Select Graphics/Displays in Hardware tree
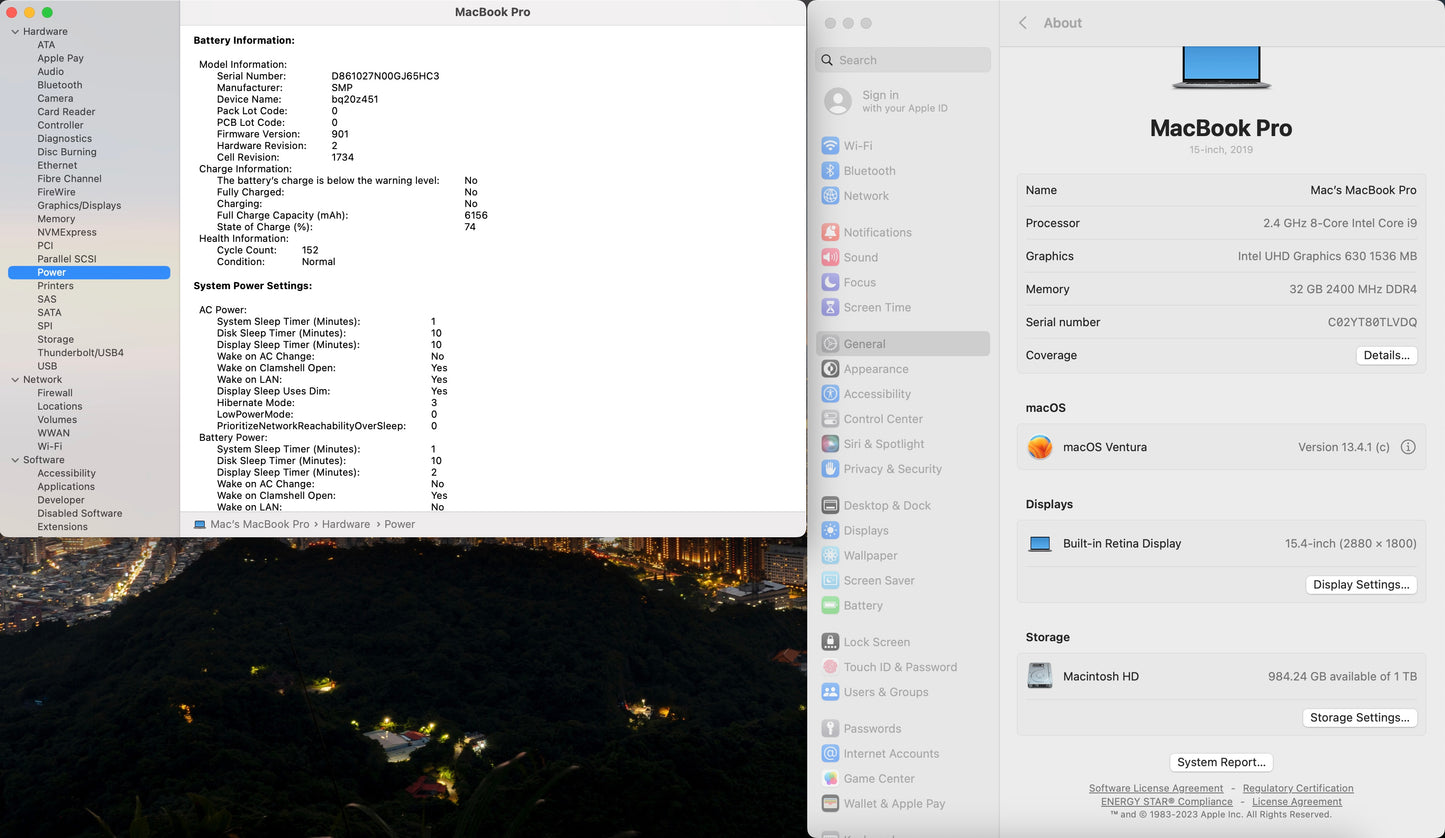This screenshot has height=838, width=1445. [x=79, y=206]
